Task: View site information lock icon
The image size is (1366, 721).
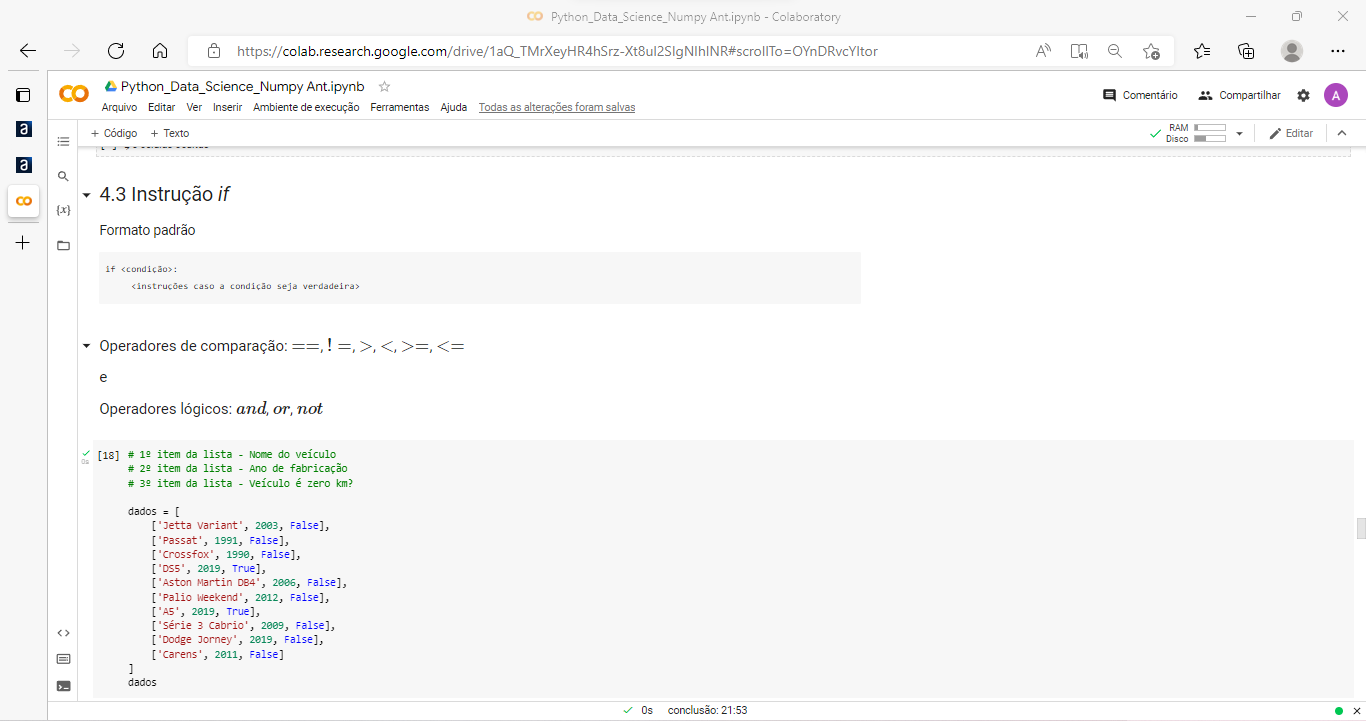Action: [213, 51]
